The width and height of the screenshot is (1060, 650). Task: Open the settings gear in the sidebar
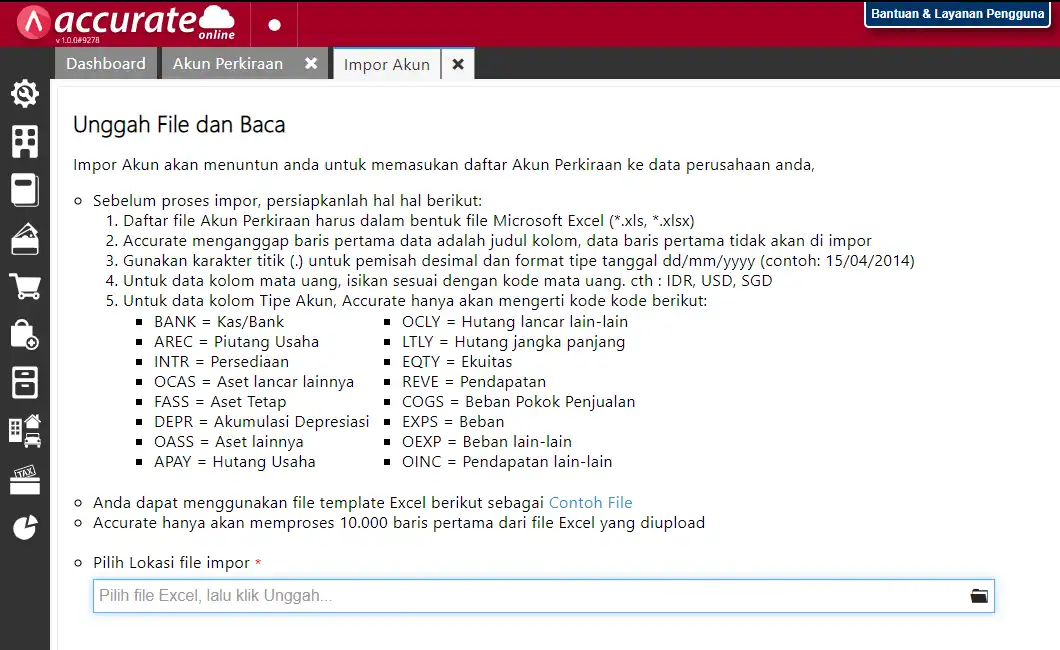[25, 94]
